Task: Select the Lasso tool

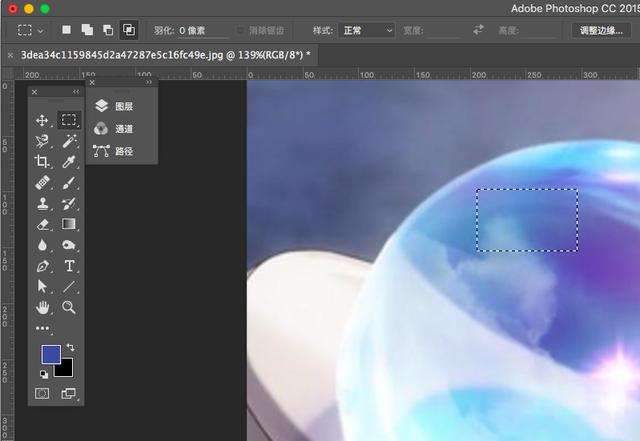Action: click(42, 141)
